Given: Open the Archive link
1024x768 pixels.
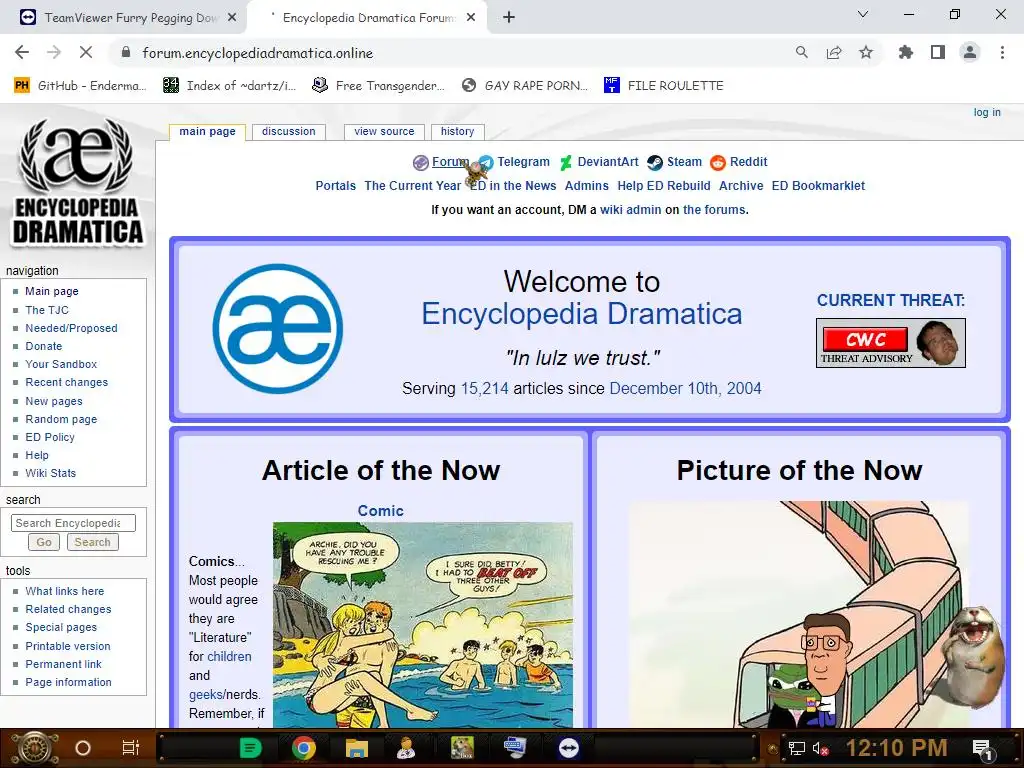Looking at the screenshot, I should [x=741, y=186].
